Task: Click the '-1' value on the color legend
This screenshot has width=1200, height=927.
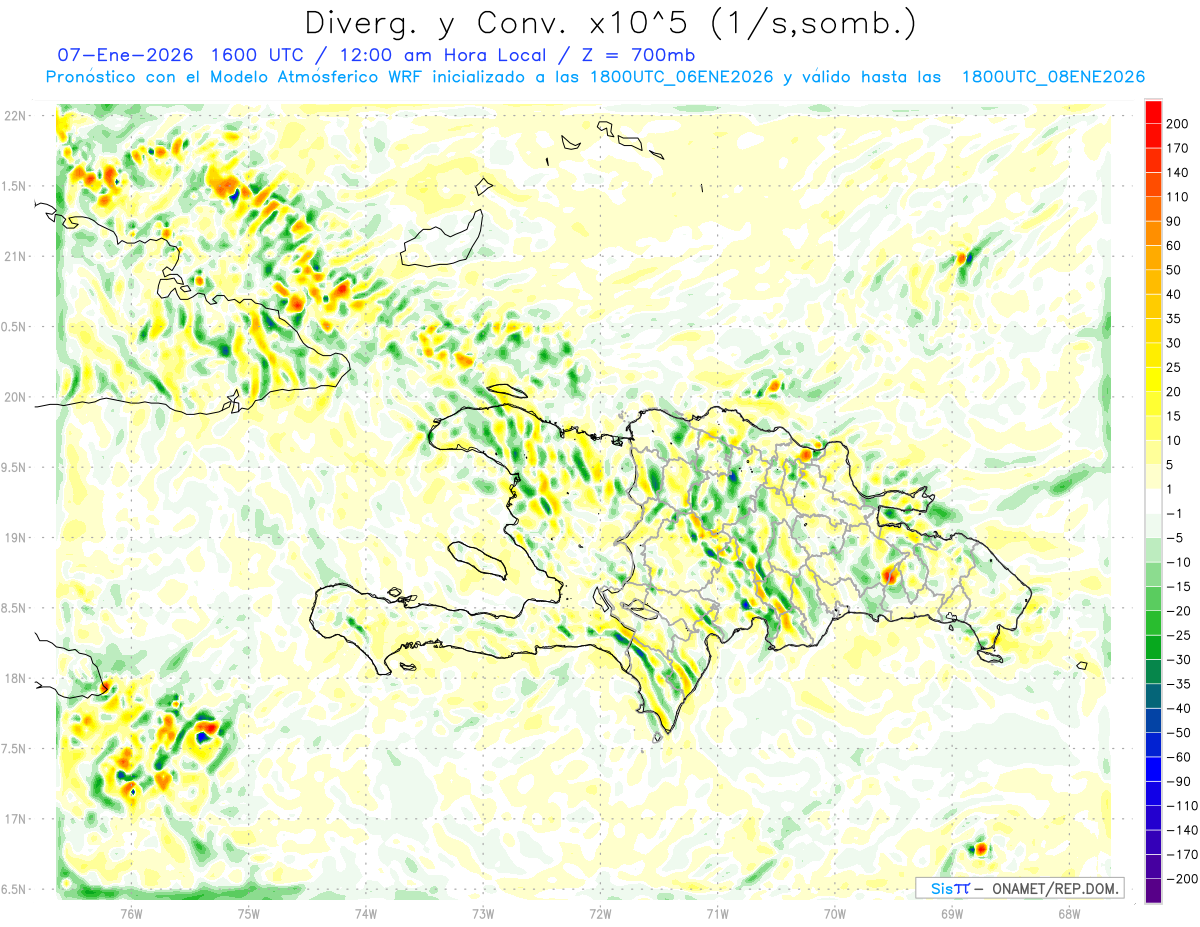Action: (x=1175, y=513)
